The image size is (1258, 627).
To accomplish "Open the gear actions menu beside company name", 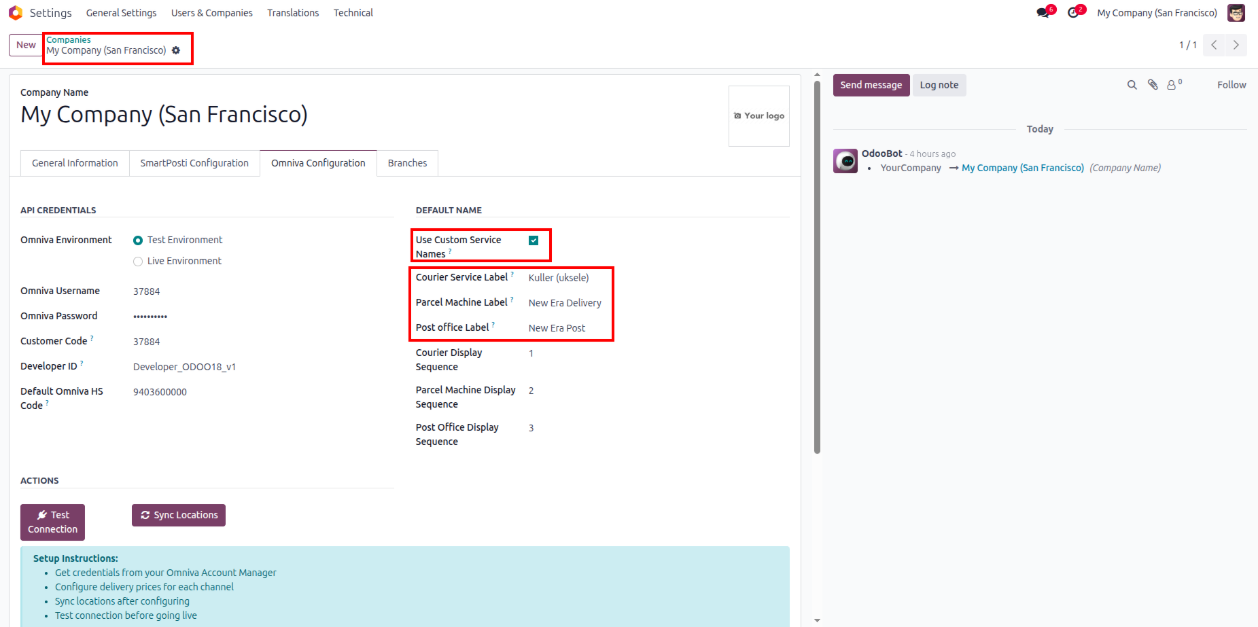I will 176,50.
